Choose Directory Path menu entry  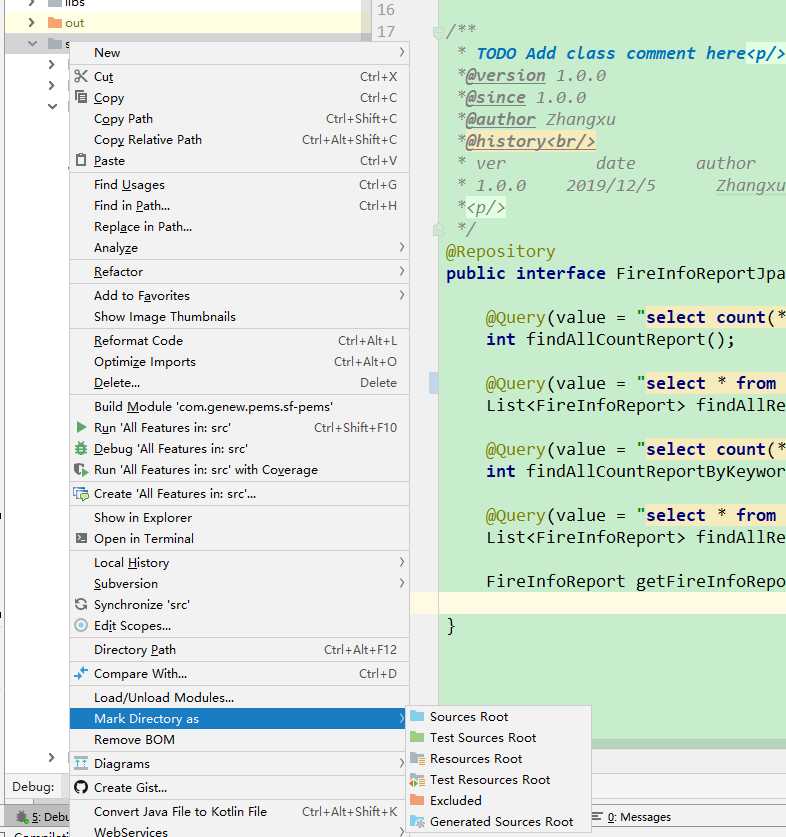(239, 649)
